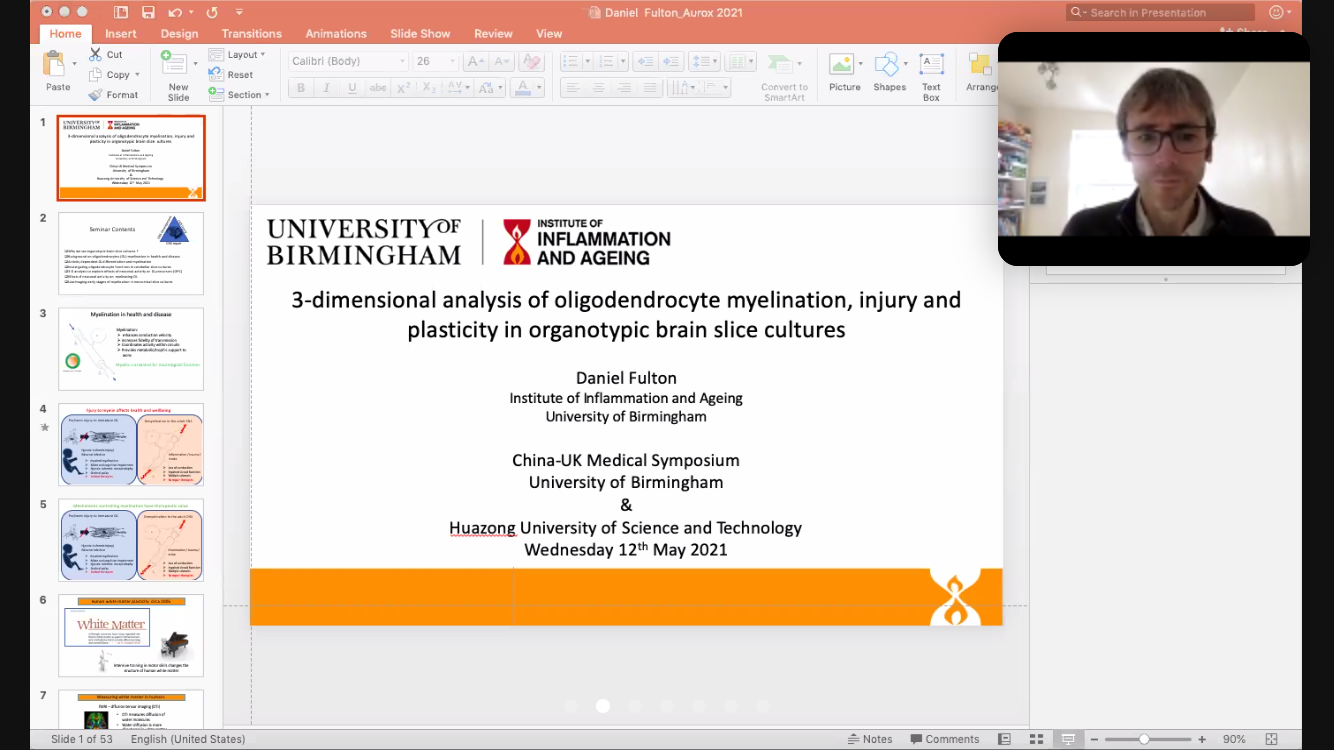This screenshot has height=750, width=1334.
Task: Clear all formatting eraser icon
Action: point(531,61)
